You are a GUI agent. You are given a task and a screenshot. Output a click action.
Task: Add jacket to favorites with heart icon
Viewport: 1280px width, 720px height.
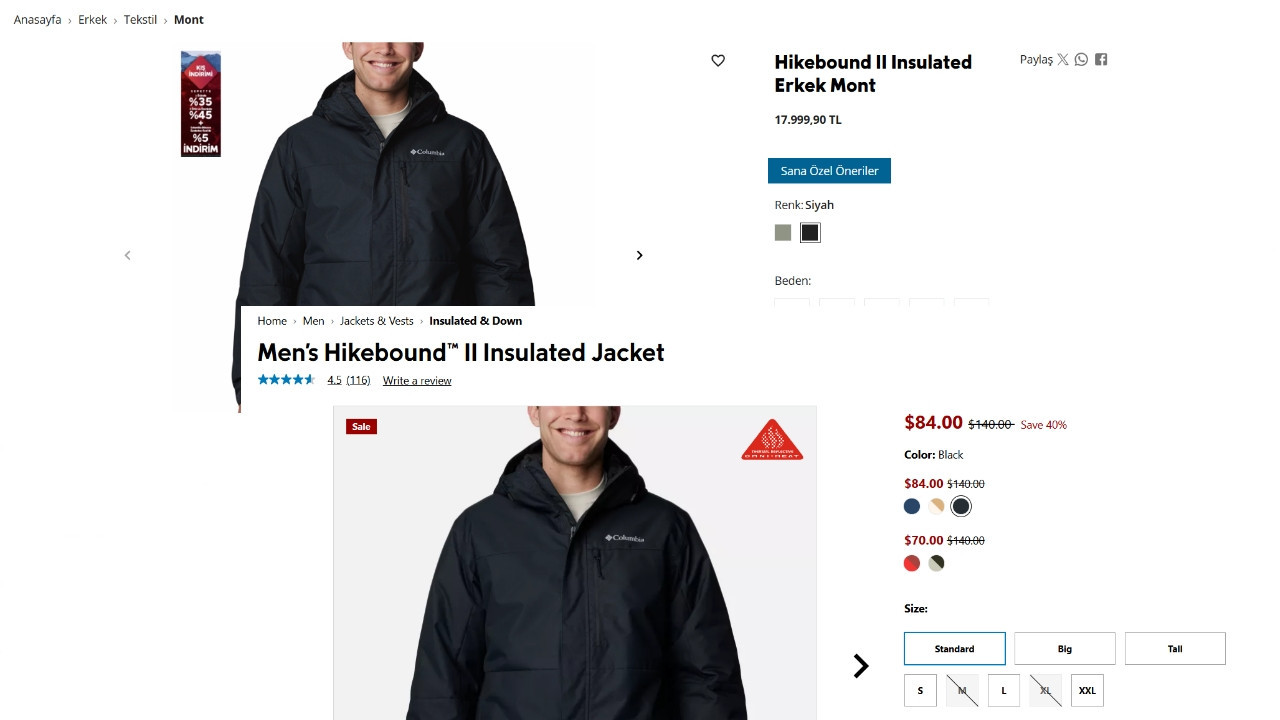pyautogui.click(x=718, y=61)
